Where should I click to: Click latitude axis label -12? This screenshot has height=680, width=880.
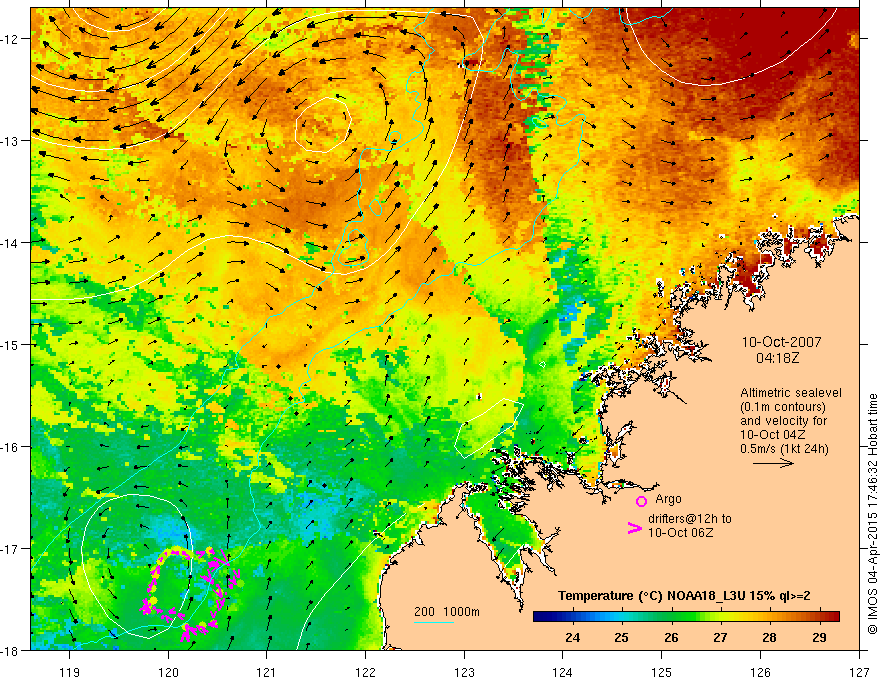10,39
